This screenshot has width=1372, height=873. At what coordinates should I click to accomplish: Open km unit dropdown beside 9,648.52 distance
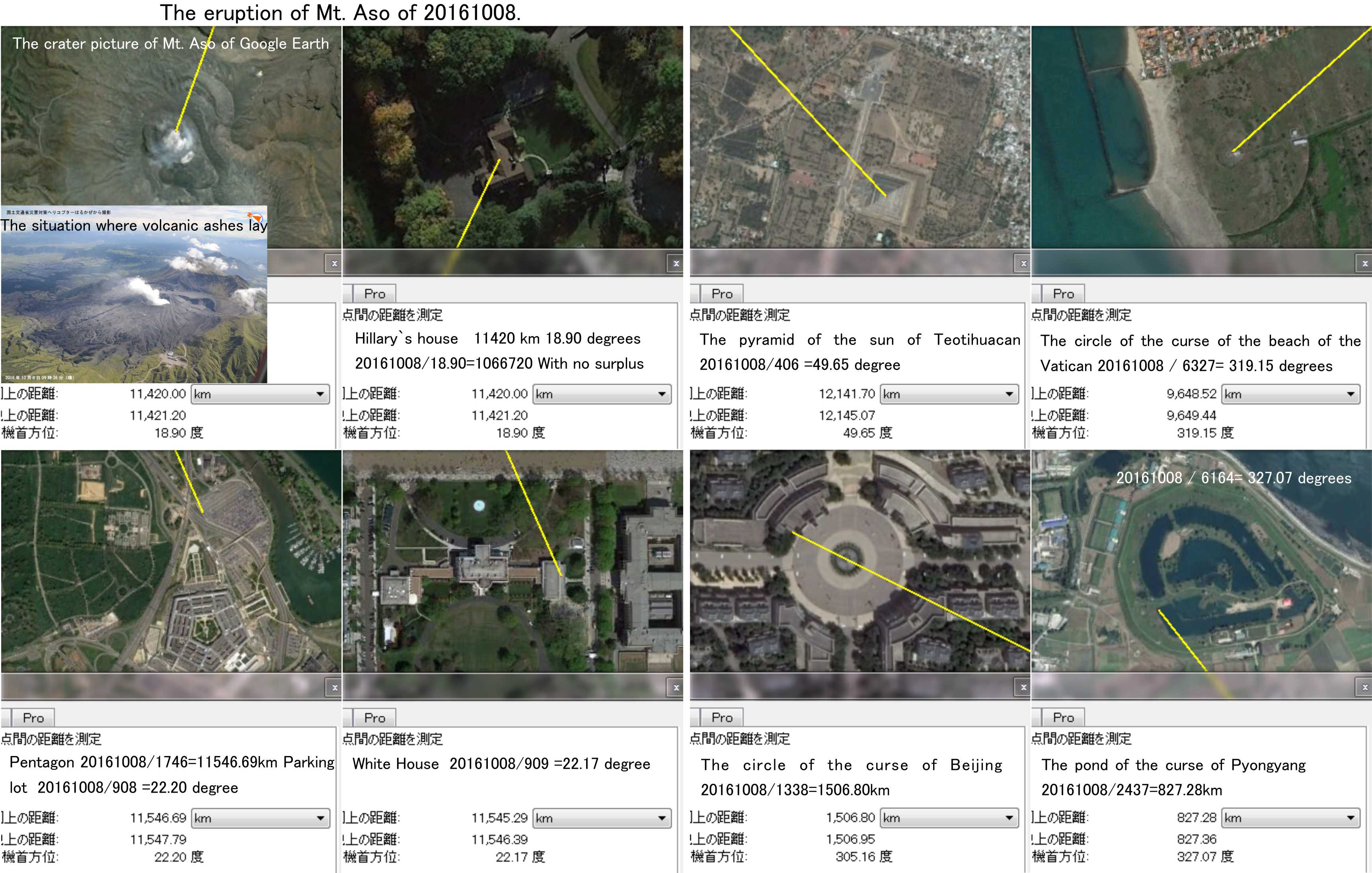(1290, 394)
